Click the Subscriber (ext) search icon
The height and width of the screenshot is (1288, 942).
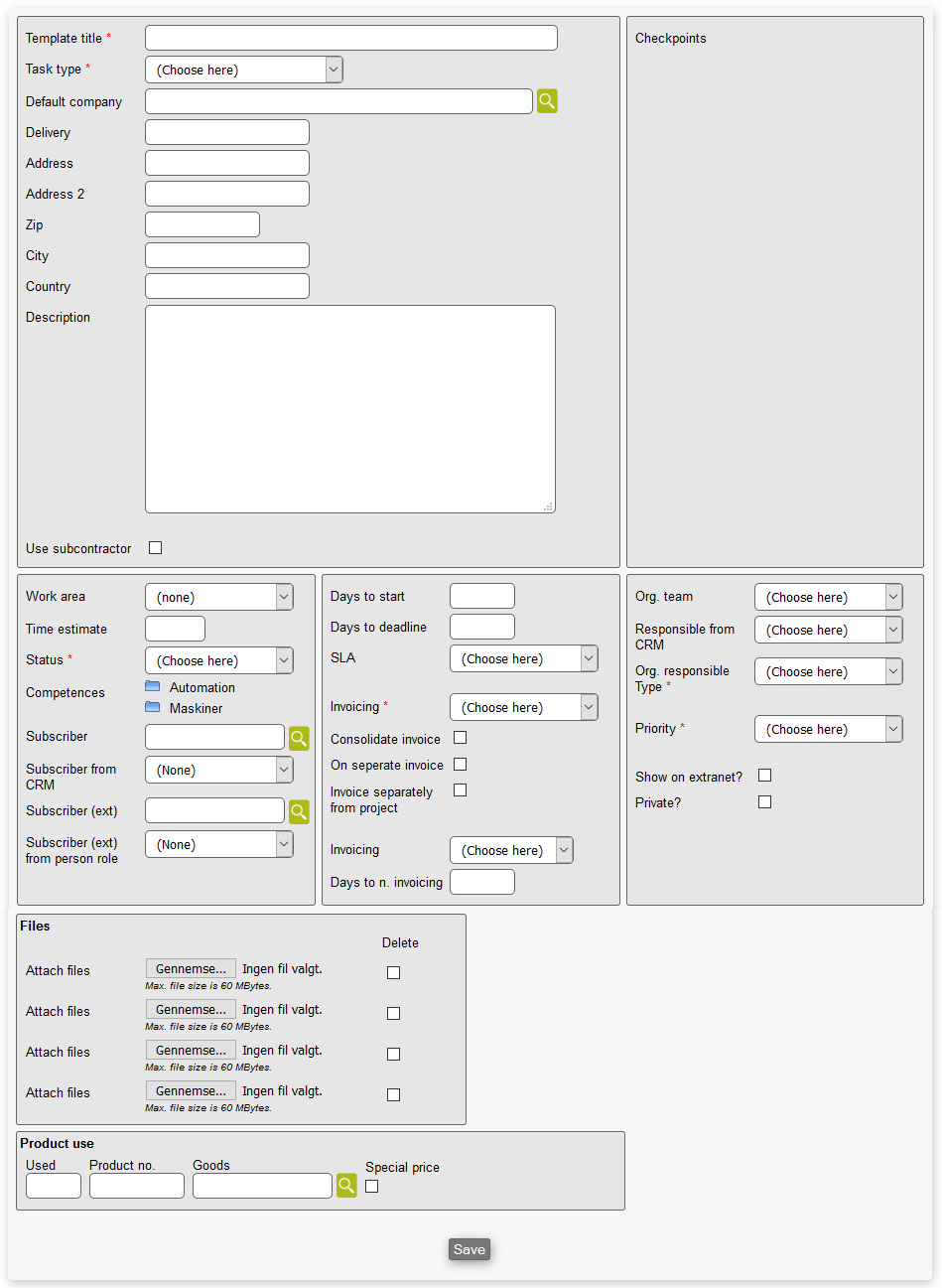coord(299,812)
